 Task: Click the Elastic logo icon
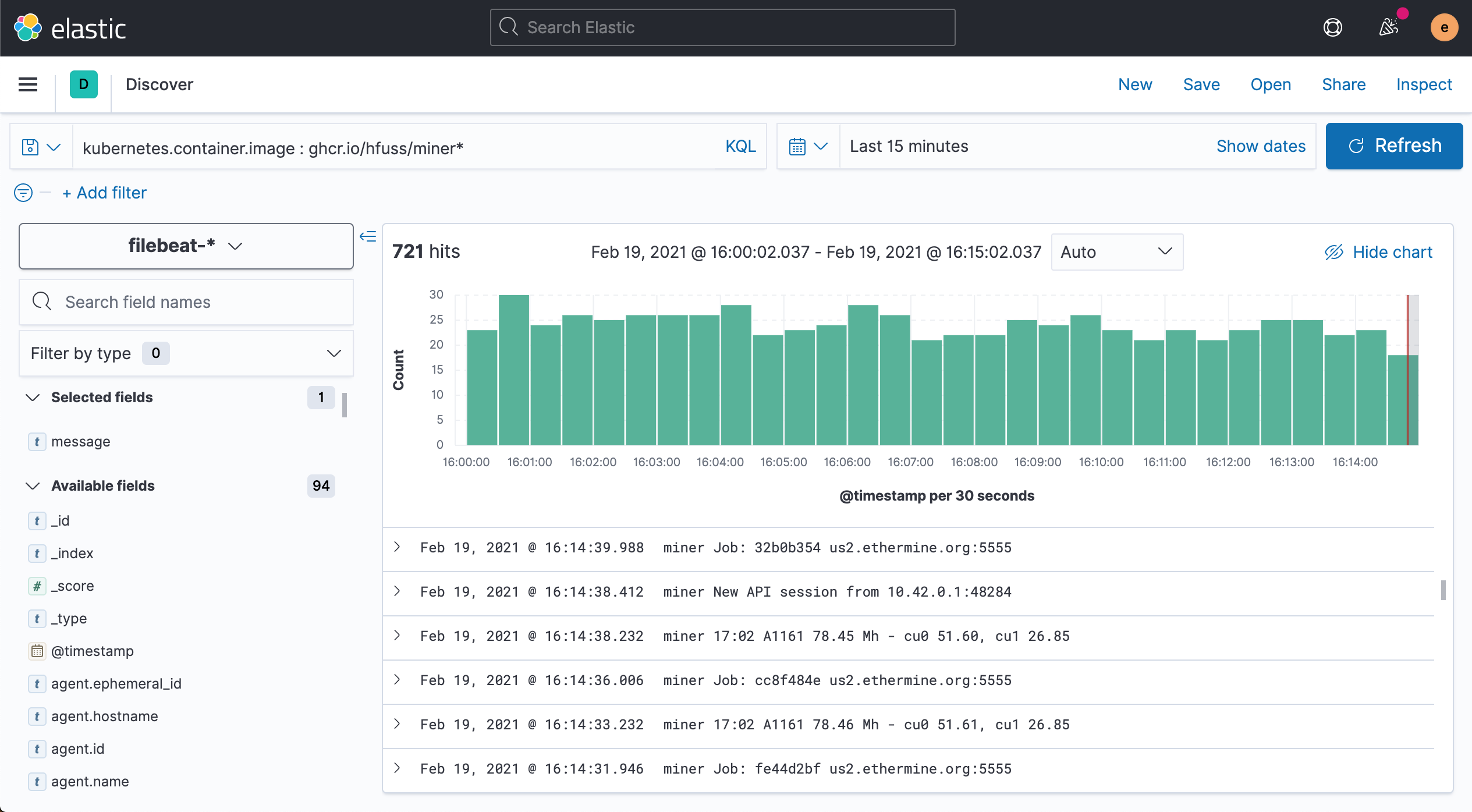(x=28, y=27)
